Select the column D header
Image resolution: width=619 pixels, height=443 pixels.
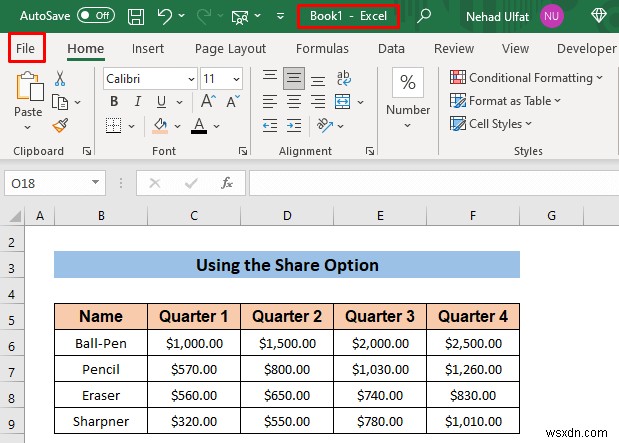287,216
